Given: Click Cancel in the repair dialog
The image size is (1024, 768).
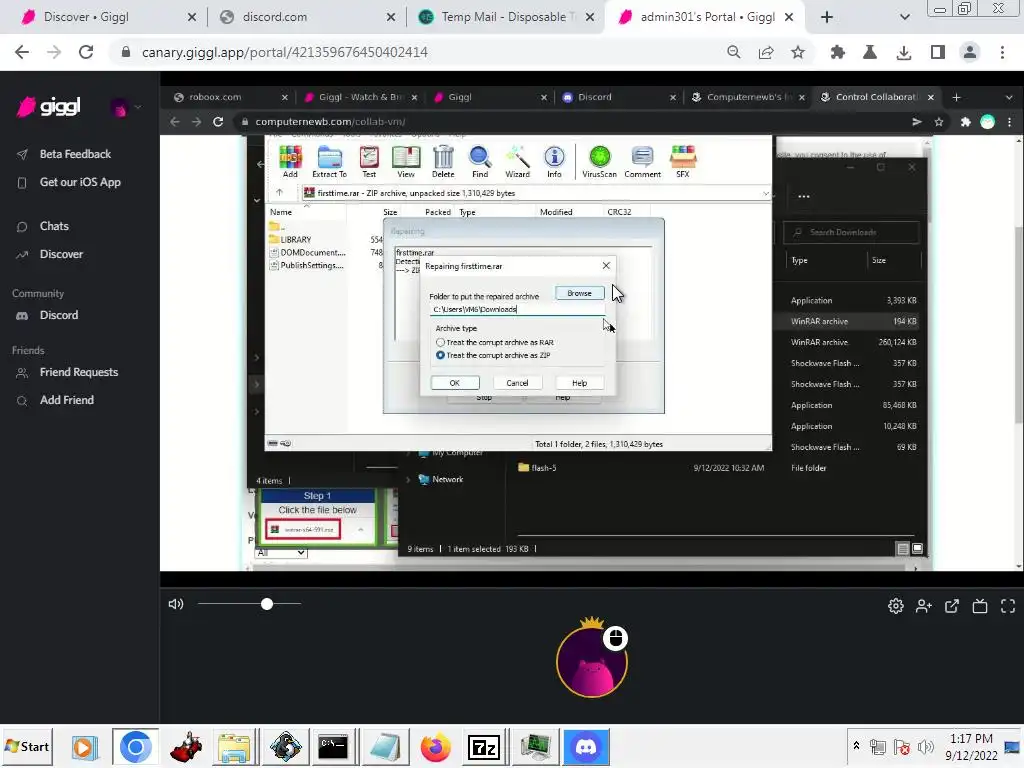Looking at the screenshot, I should point(517,383).
